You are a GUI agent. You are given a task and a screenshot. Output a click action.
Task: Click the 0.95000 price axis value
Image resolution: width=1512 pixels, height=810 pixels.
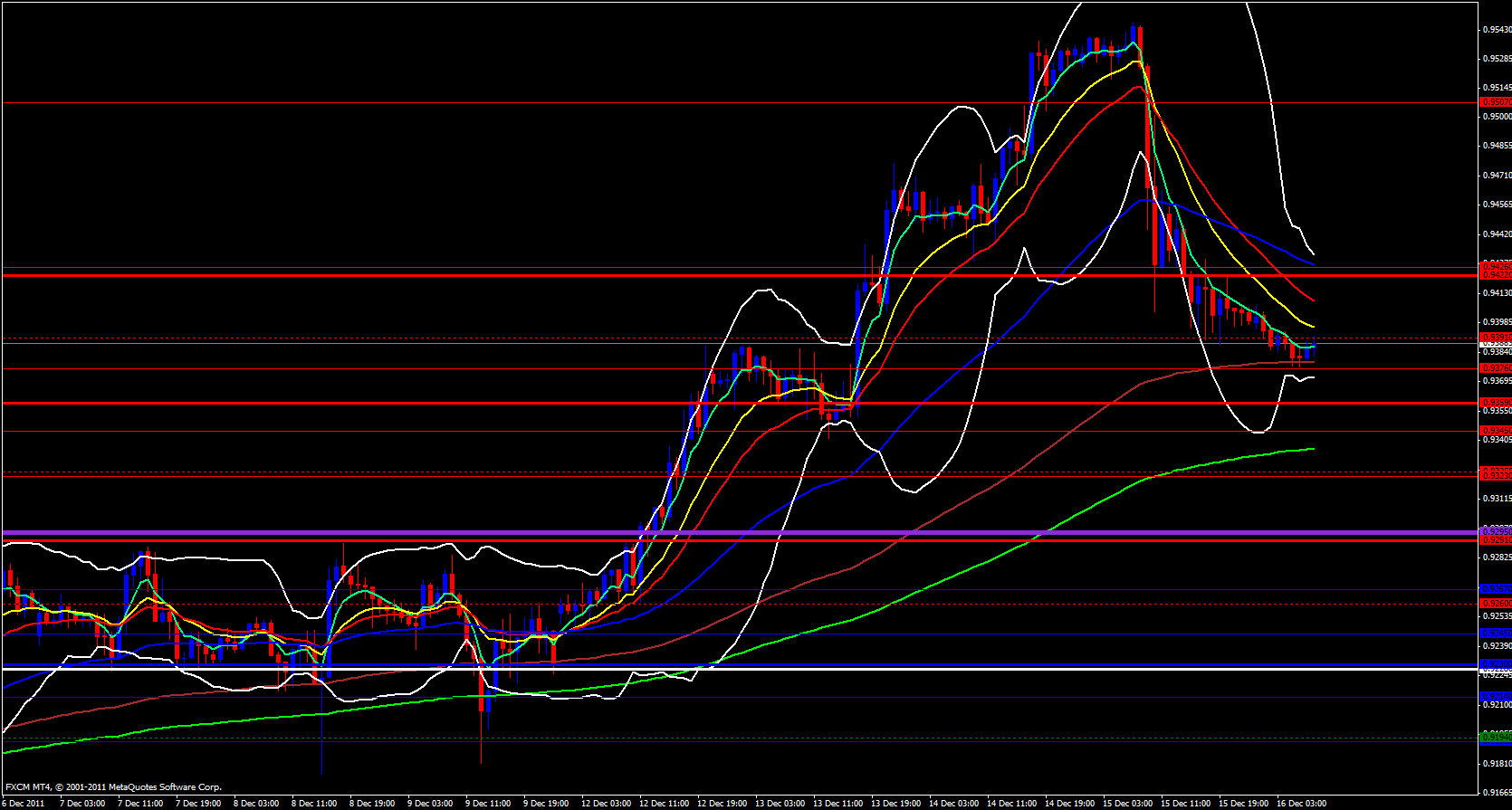(x=1496, y=117)
